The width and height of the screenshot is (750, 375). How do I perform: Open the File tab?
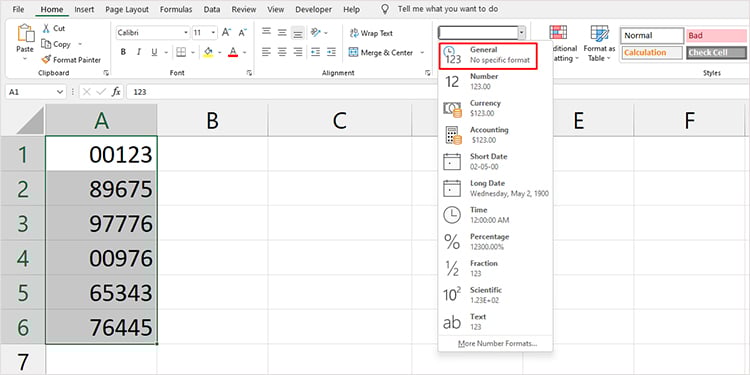pyautogui.click(x=19, y=9)
